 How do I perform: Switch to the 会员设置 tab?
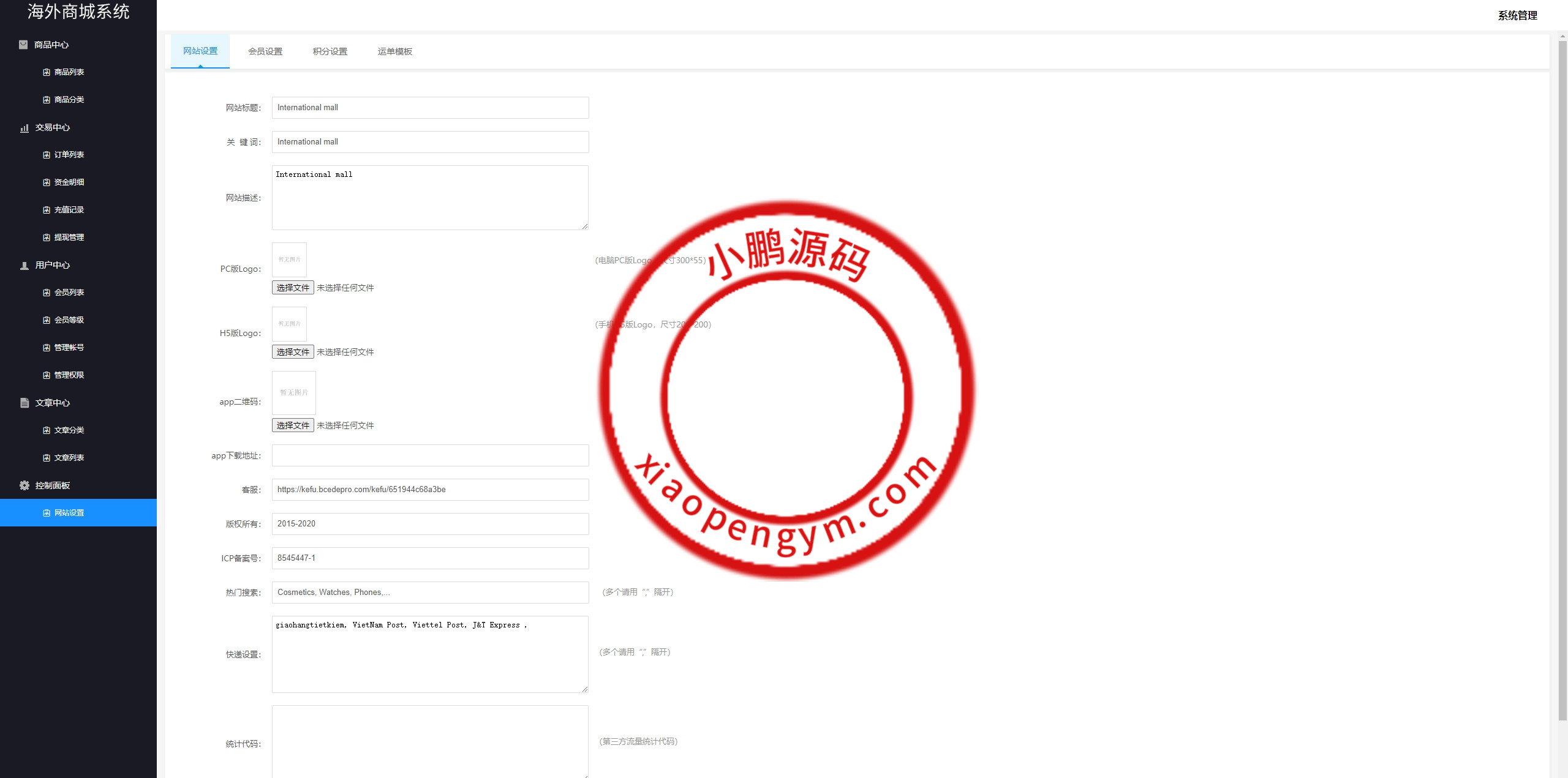click(265, 51)
